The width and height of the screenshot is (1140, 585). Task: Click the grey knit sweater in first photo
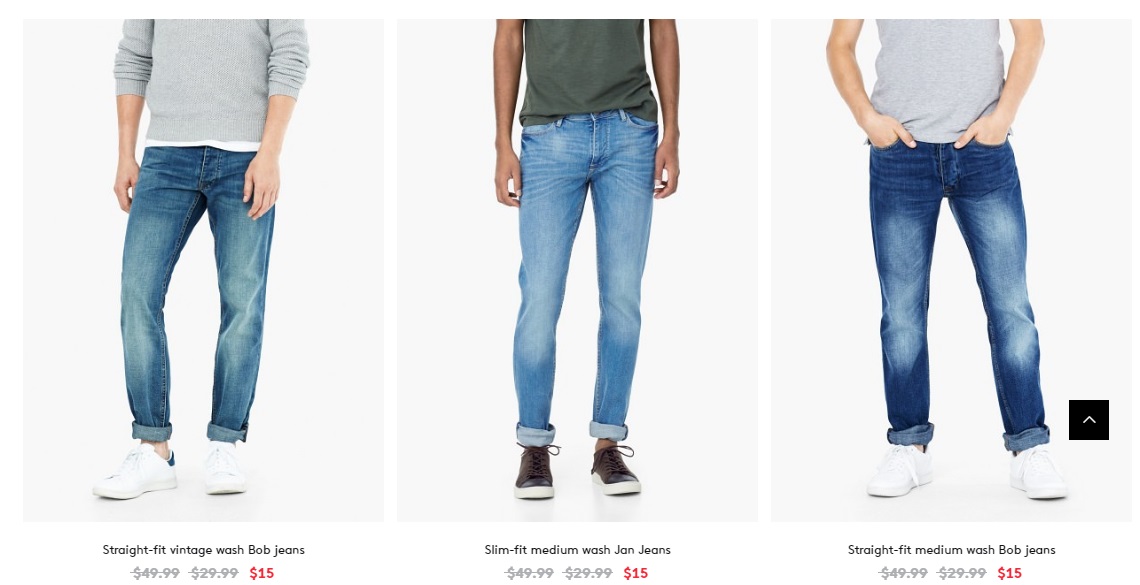tap(211, 80)
